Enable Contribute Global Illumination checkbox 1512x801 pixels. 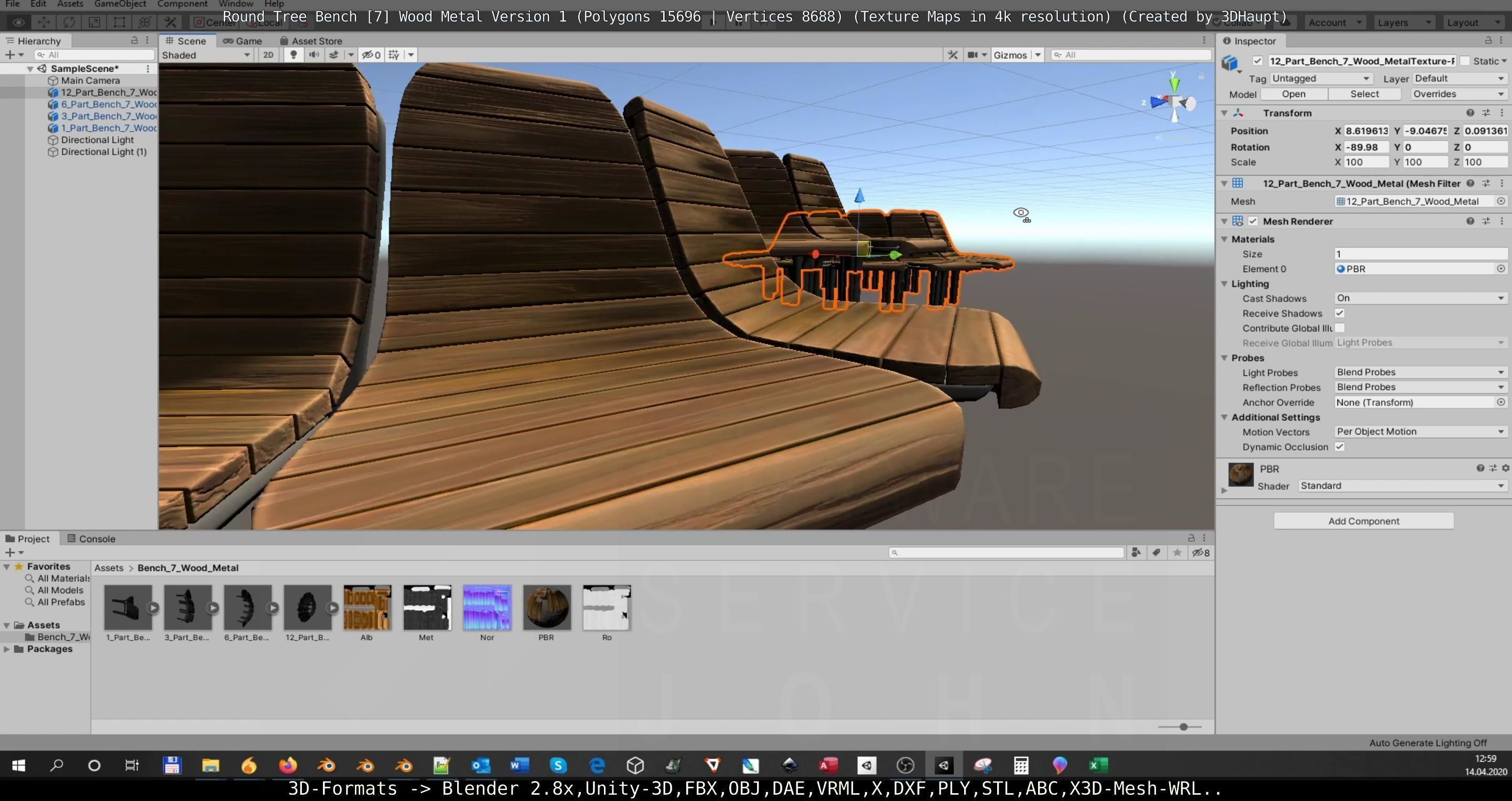(x=1340, y=328)
